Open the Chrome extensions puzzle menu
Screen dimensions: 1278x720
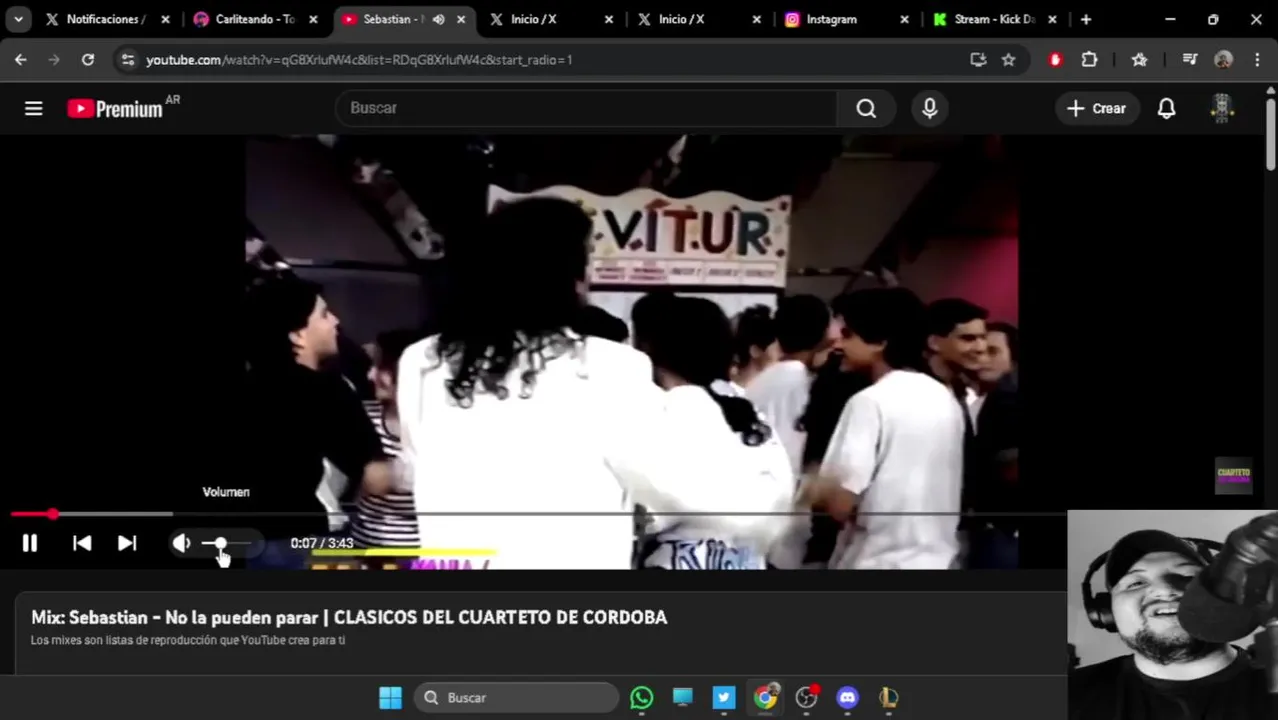click(x=1090, y=60)
